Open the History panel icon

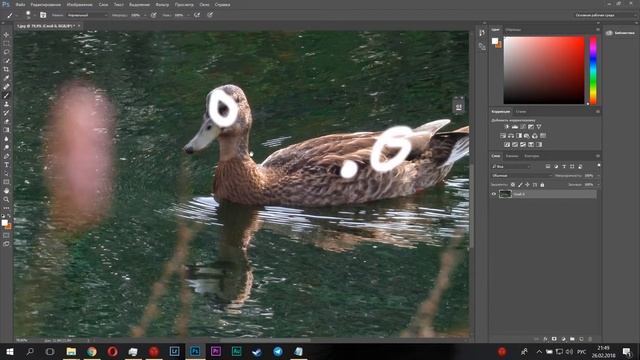pyautogui.click(x=482, y=33)
